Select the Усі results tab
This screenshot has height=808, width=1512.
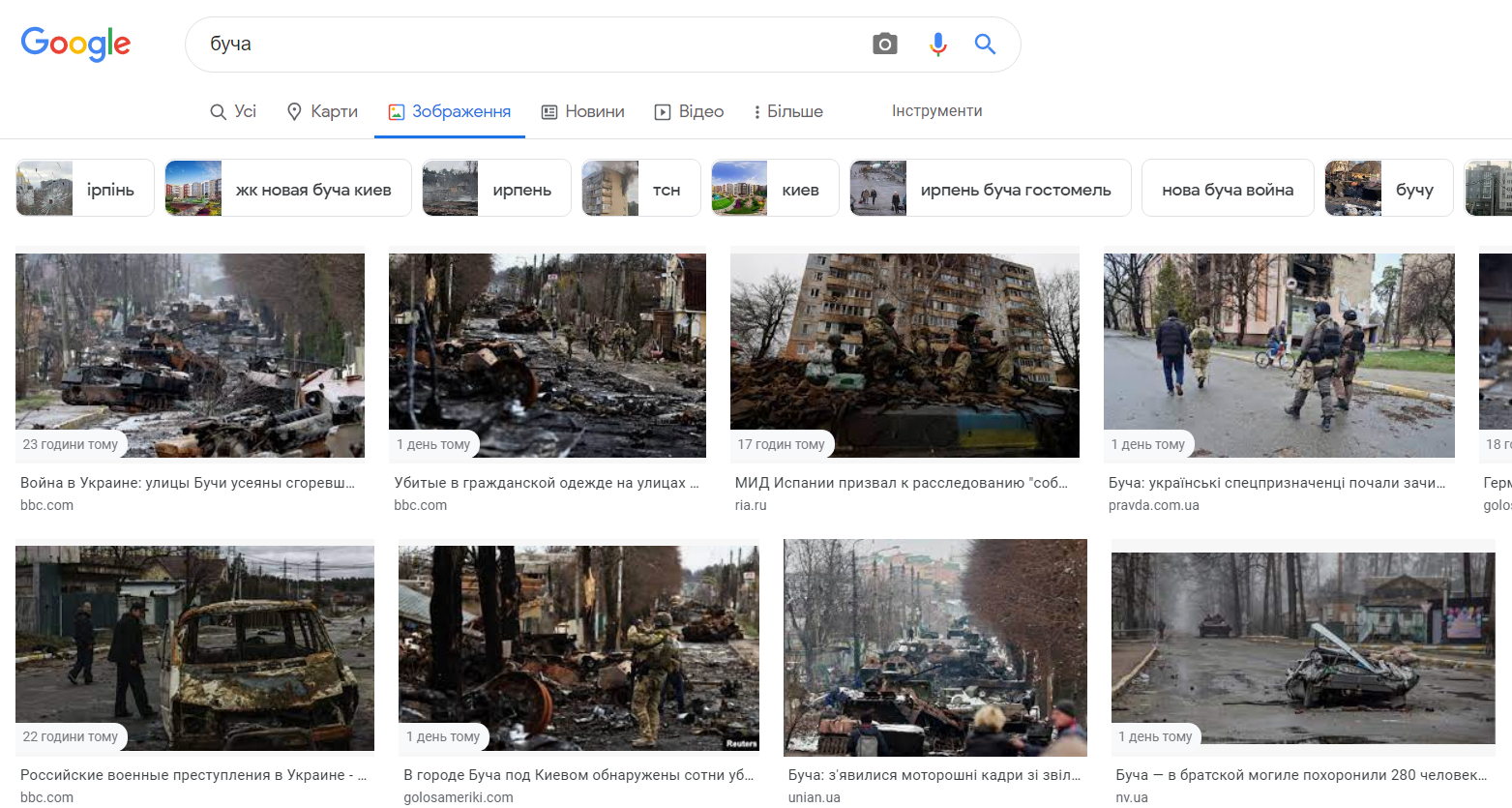tap(233, 111)
